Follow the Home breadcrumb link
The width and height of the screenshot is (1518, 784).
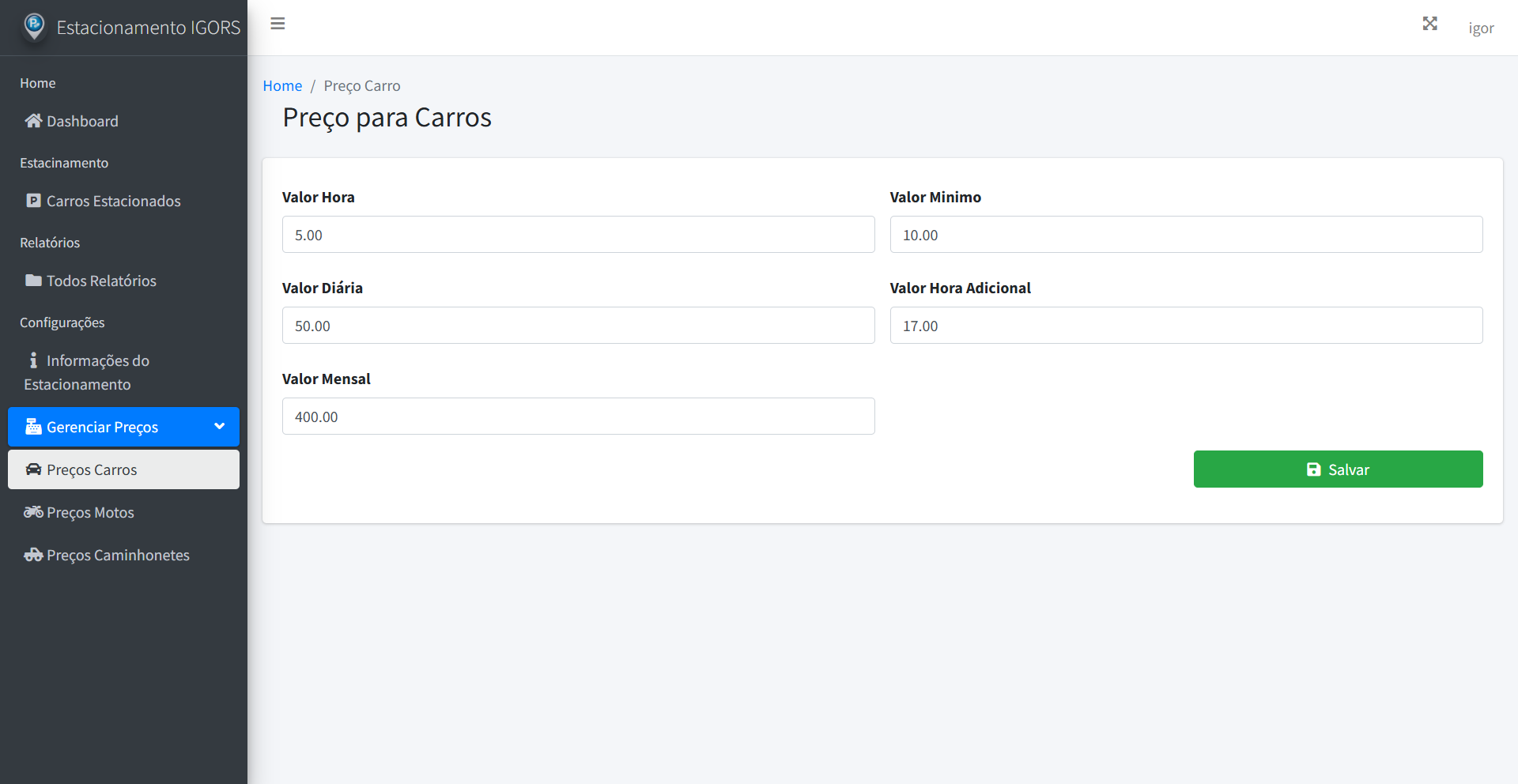pos(282,85)
